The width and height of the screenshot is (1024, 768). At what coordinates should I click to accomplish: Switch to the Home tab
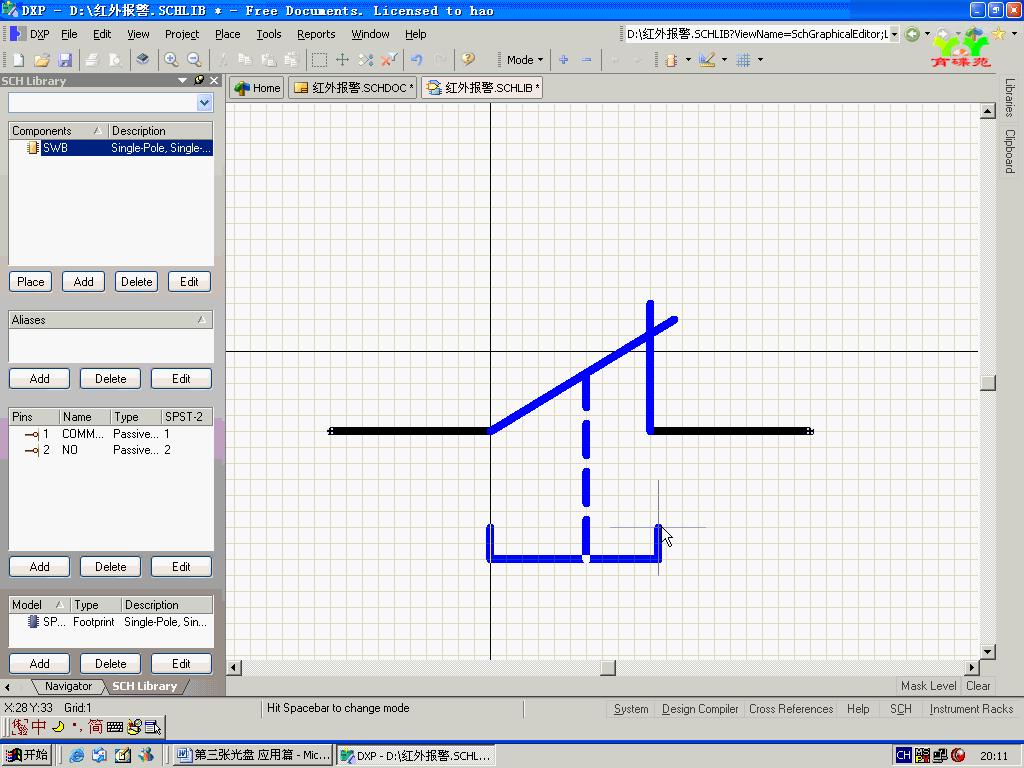coord(257,88)
